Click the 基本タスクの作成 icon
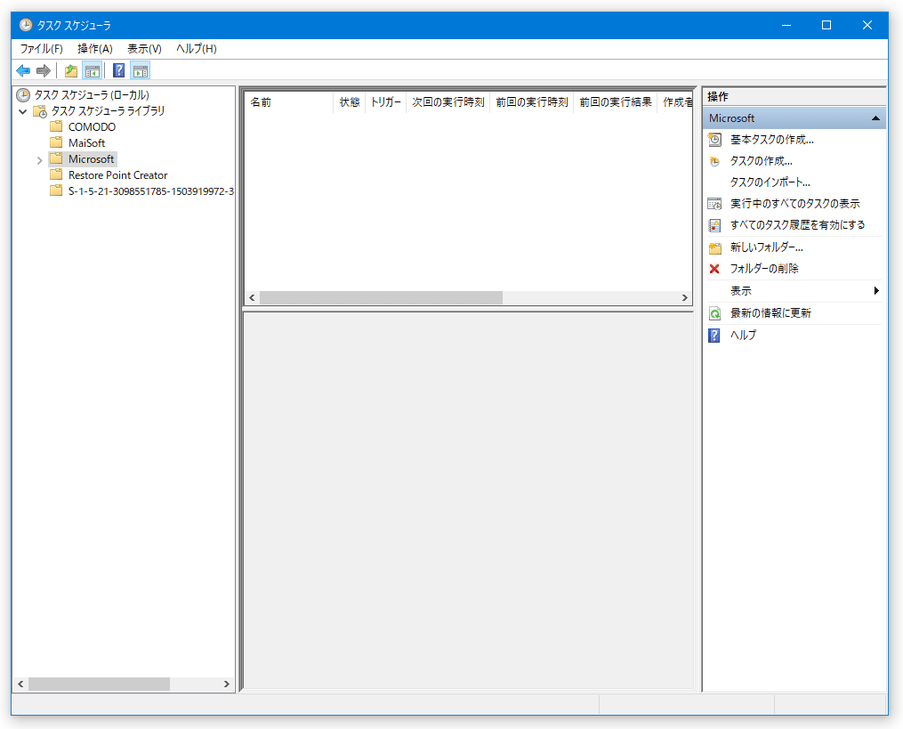Screen dimensions: 903x729 (x=715, y=139)
